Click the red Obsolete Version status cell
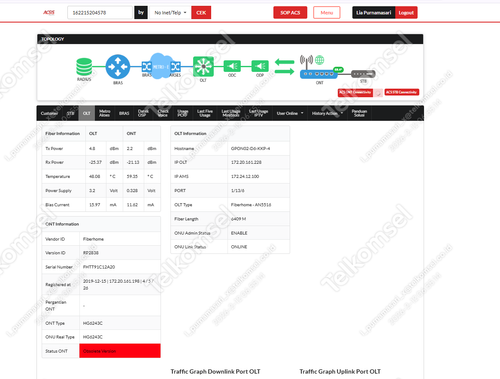 [x=120, y=351]
